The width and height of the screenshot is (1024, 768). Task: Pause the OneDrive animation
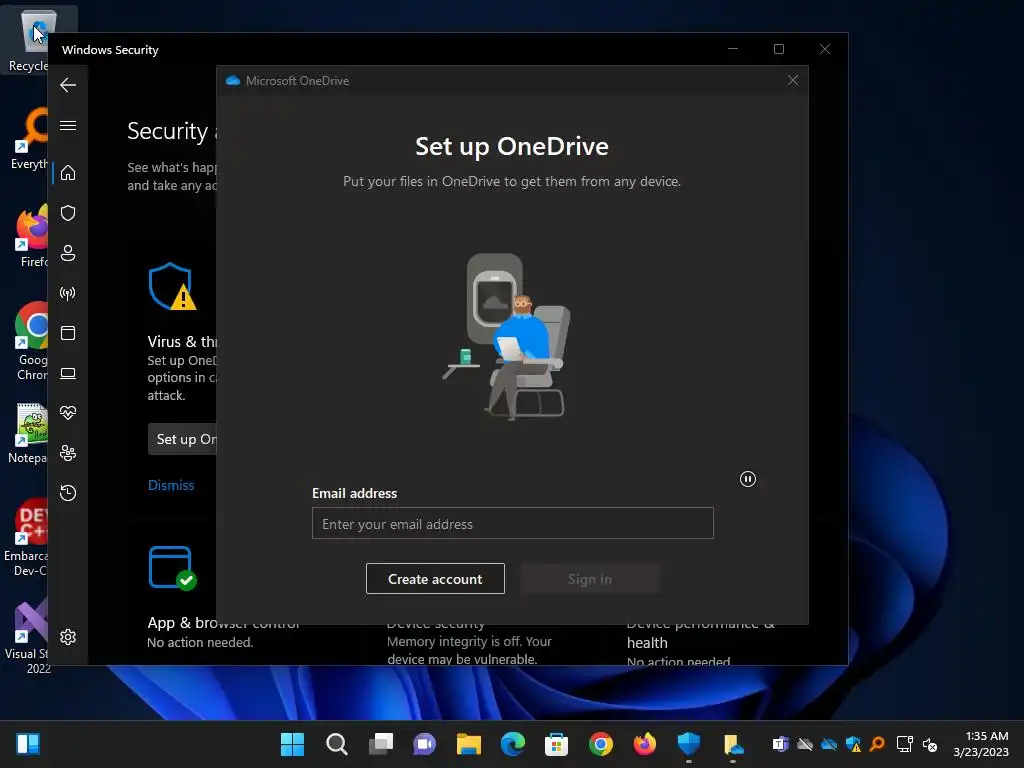748,479
